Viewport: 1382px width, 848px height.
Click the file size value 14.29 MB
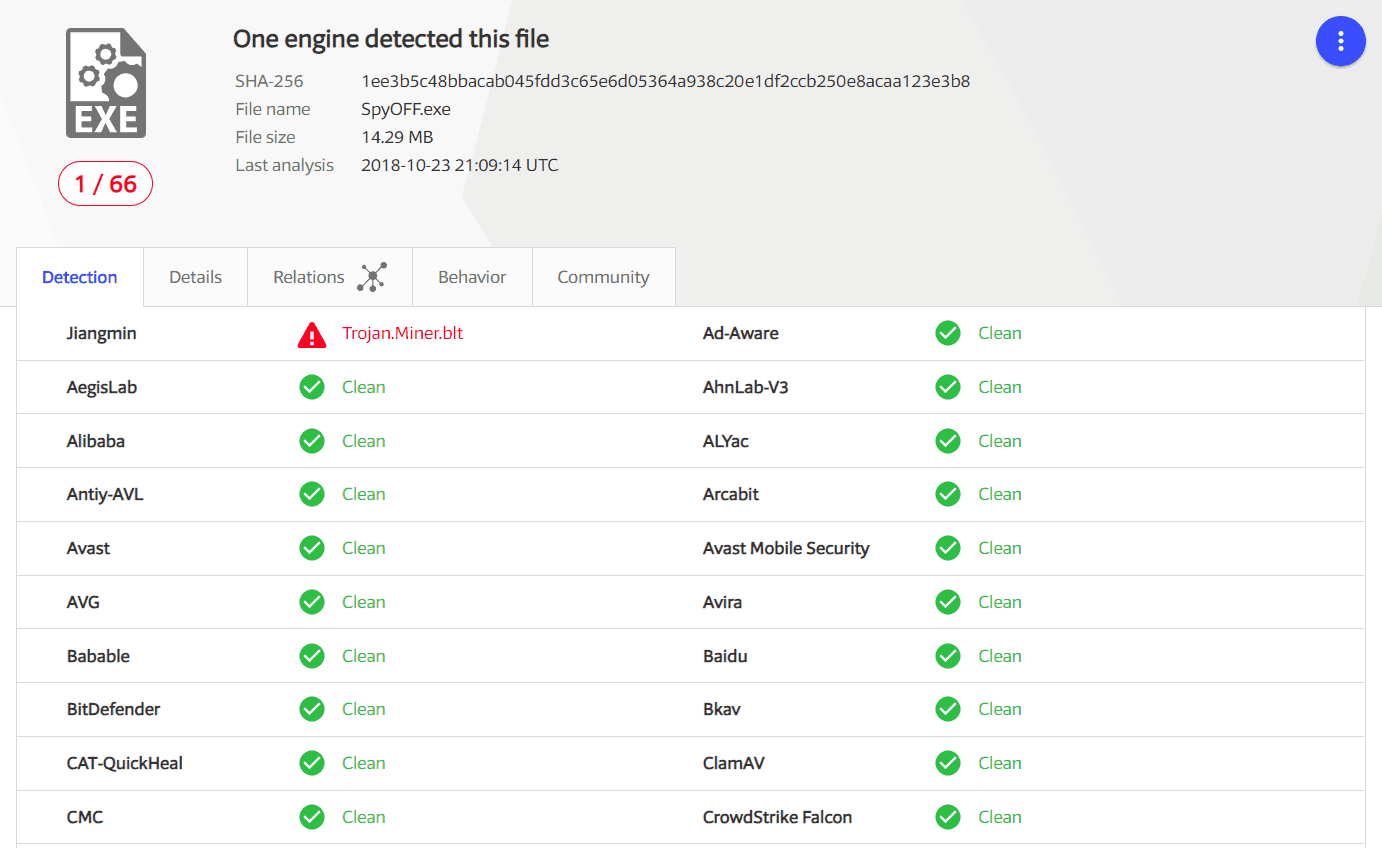397,137
